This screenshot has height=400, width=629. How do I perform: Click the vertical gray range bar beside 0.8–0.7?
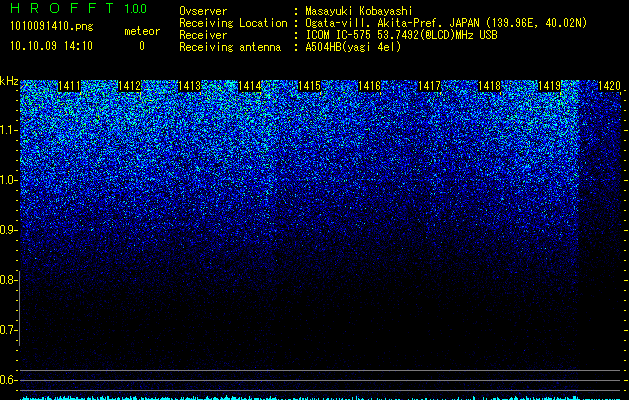pos(19,308)
